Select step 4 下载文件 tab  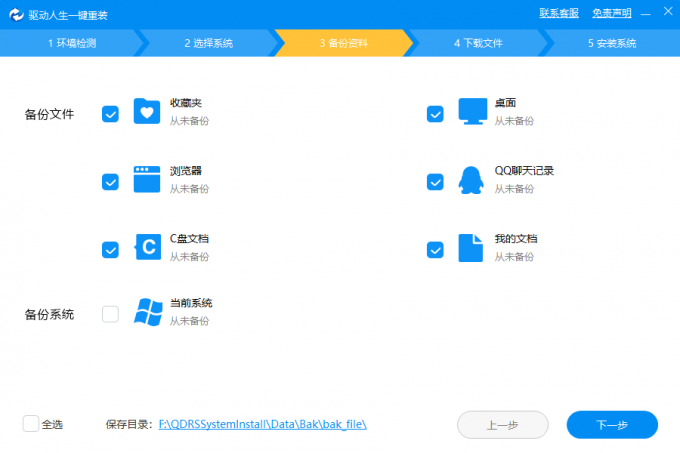pyautogui.click(x=478, y=43)
